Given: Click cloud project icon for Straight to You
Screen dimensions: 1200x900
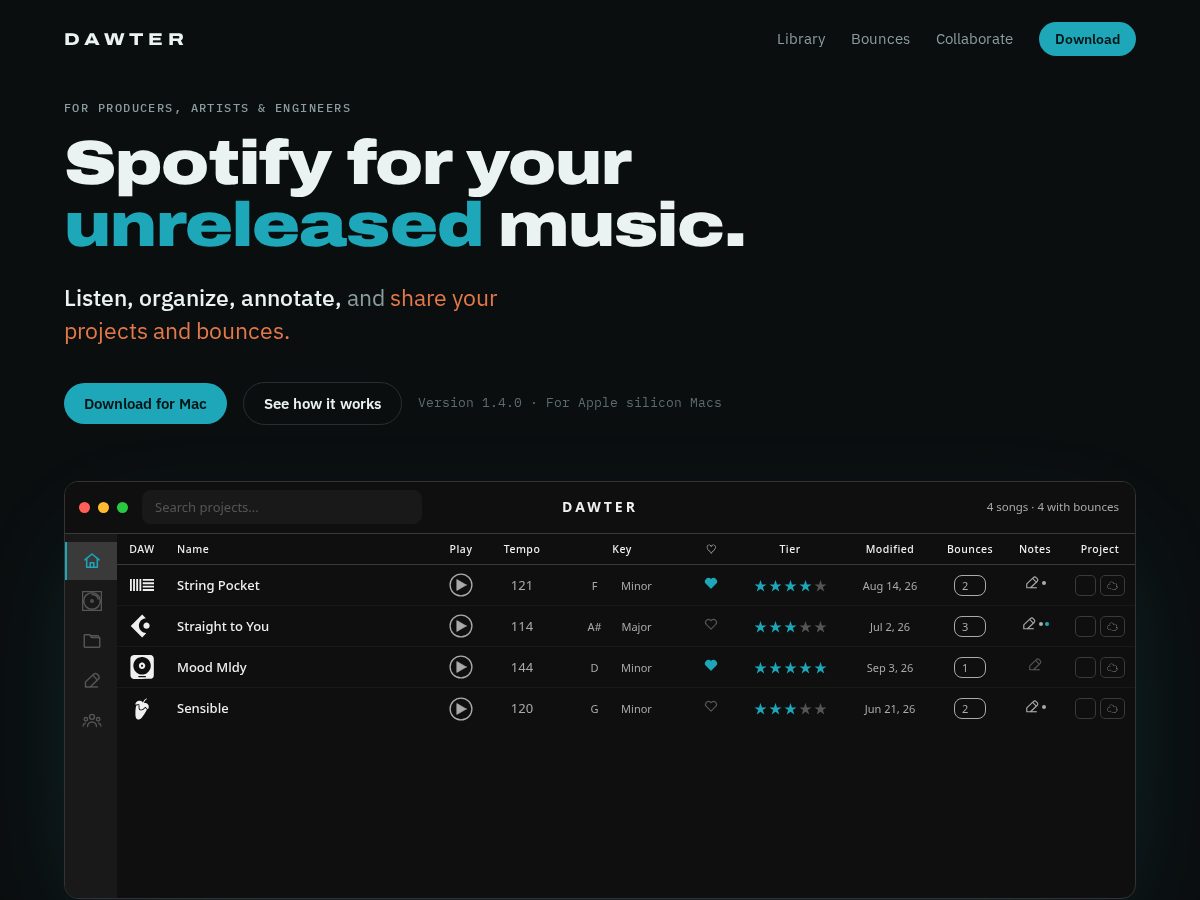Looking at the screenshot, I should click(x=1112, y=626).
